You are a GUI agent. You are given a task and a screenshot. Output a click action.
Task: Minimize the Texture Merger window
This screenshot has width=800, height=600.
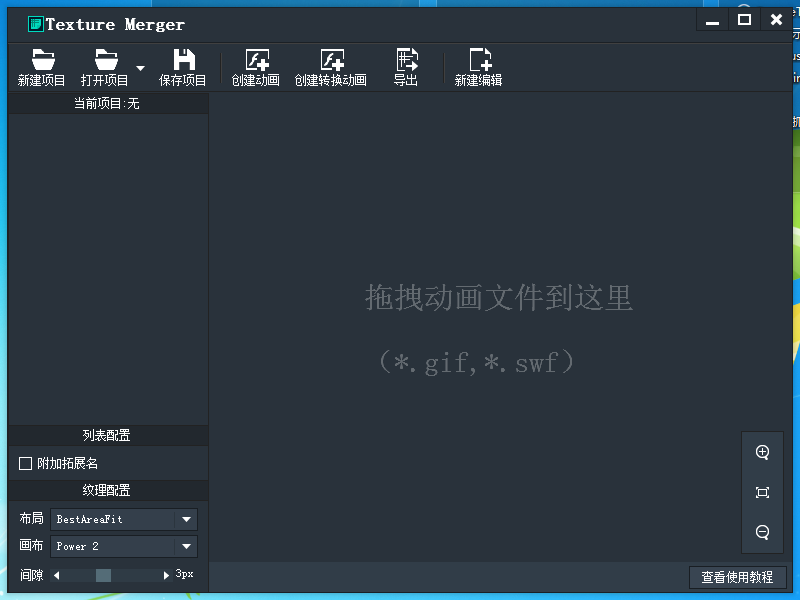713,21
